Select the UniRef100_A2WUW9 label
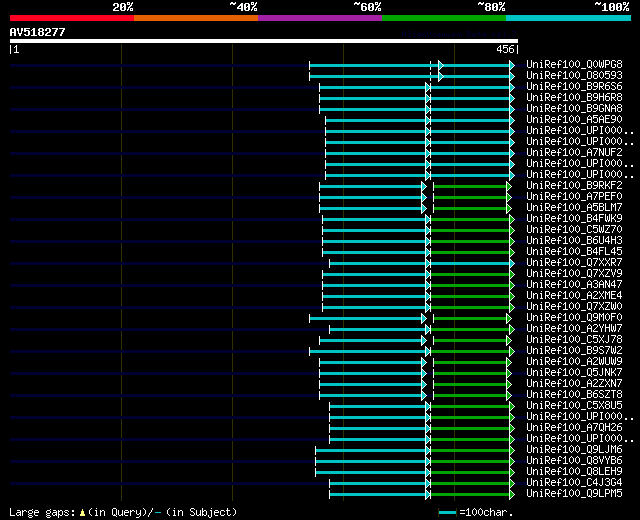Viewport: 640px width, 520px height. click(574, 362)
